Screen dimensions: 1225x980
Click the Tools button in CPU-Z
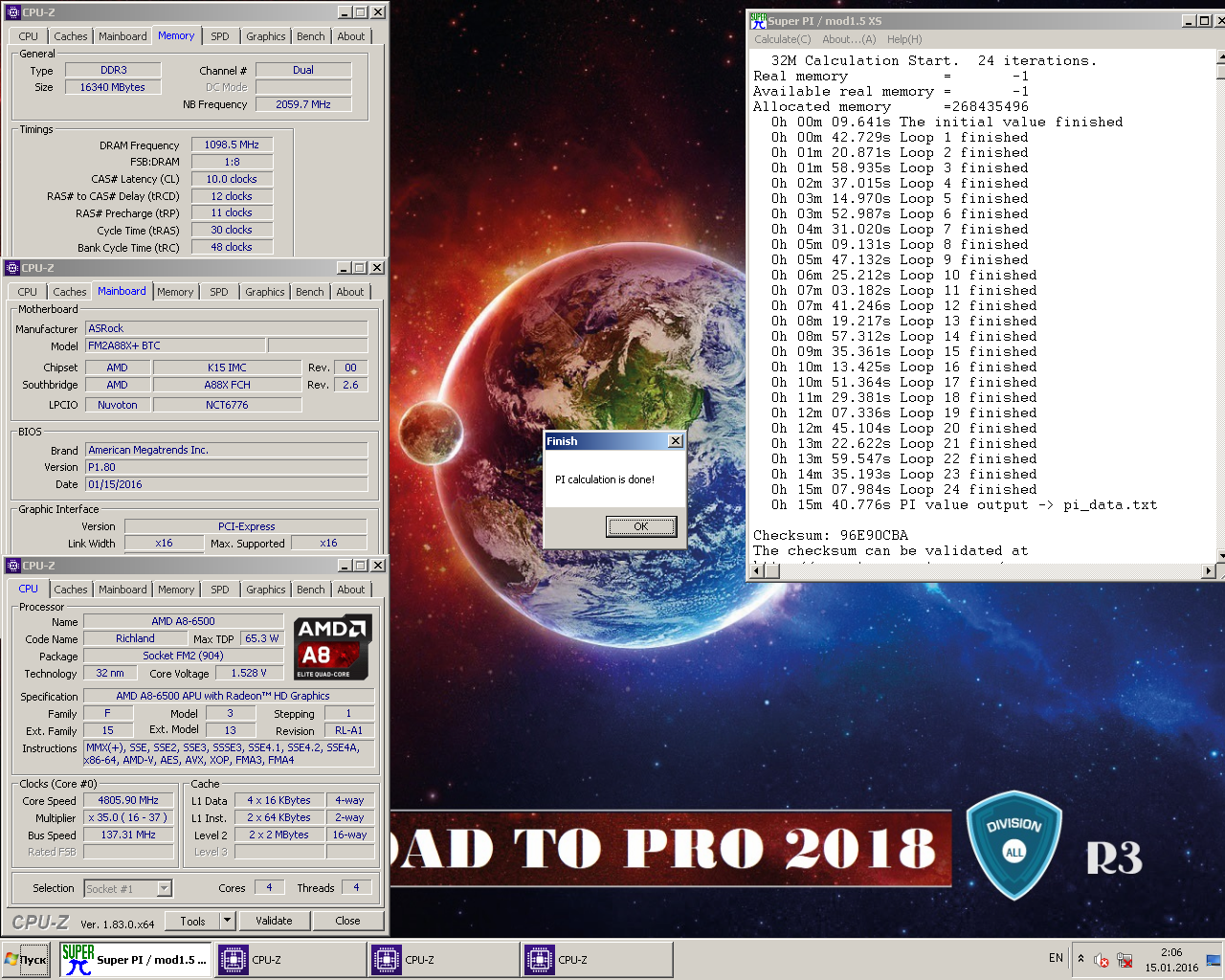pos(192,921)
